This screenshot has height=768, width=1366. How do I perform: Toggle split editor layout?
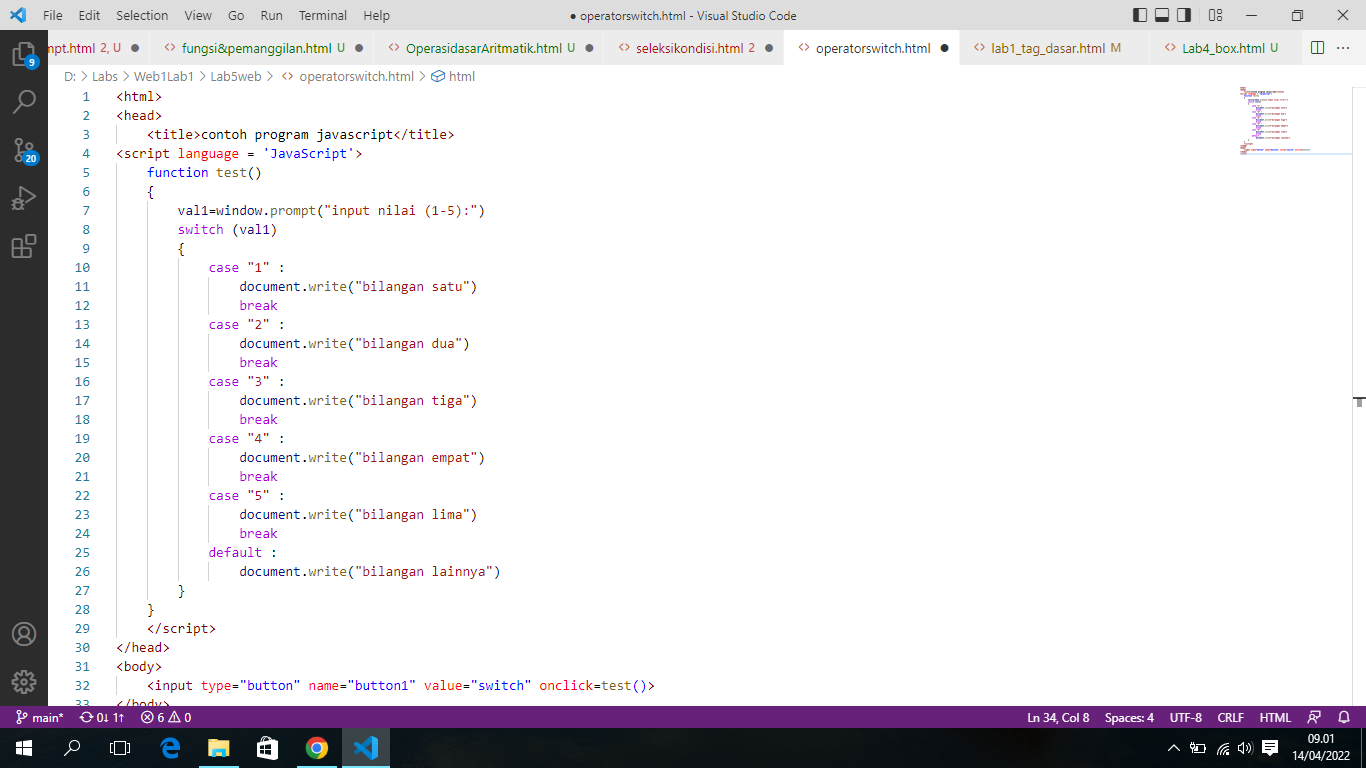(1317, 47)
